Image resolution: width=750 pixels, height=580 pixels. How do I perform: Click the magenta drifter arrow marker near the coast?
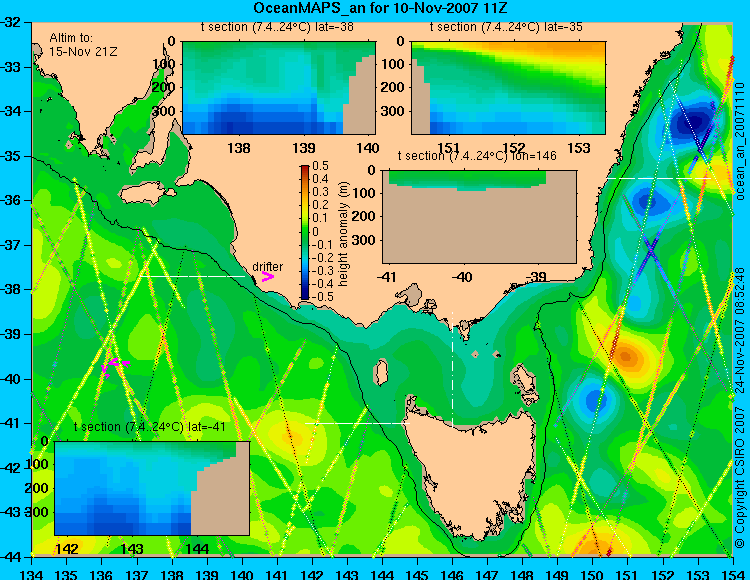click(267, 277)
